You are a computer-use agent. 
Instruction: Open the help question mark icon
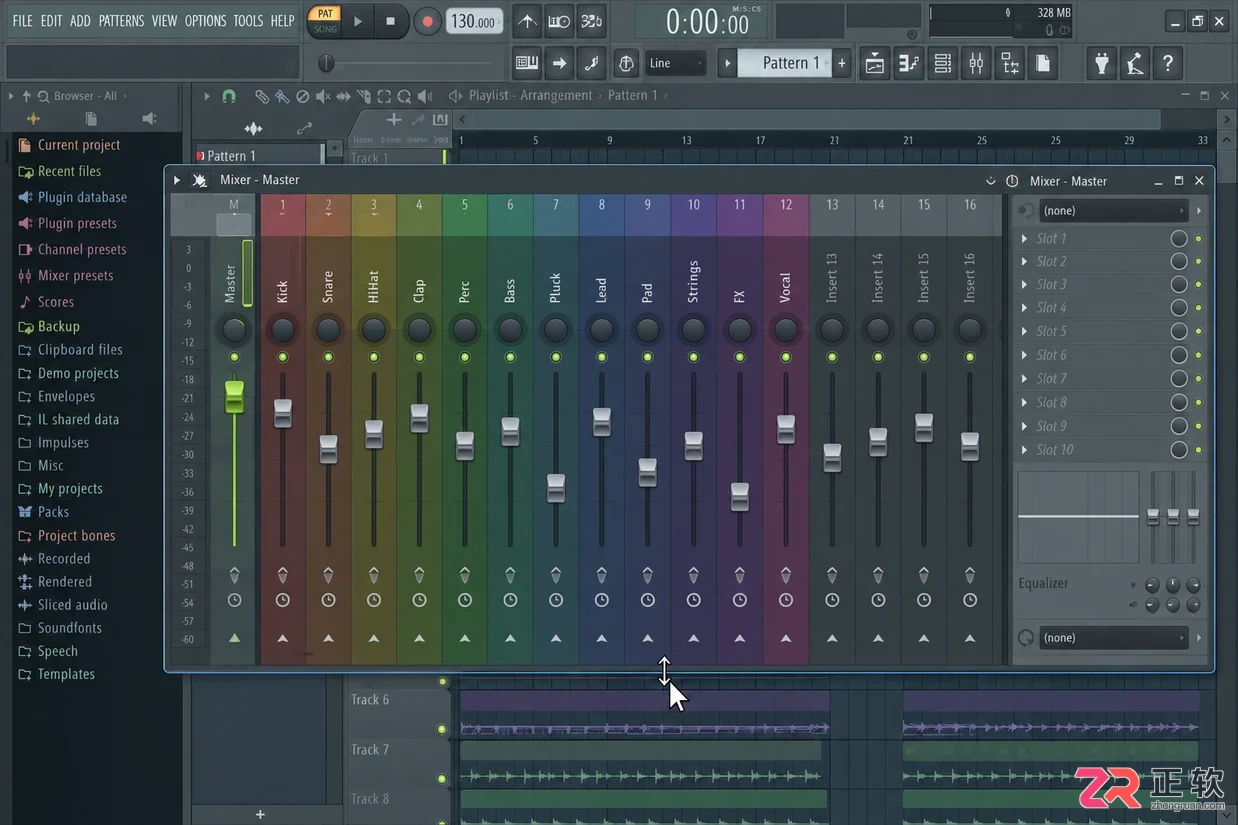(x=1168, y=63)
